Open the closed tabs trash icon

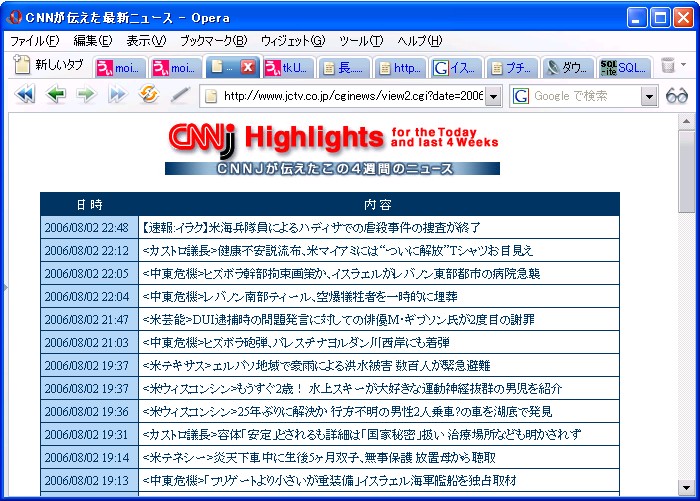click(x=668, y=65)
